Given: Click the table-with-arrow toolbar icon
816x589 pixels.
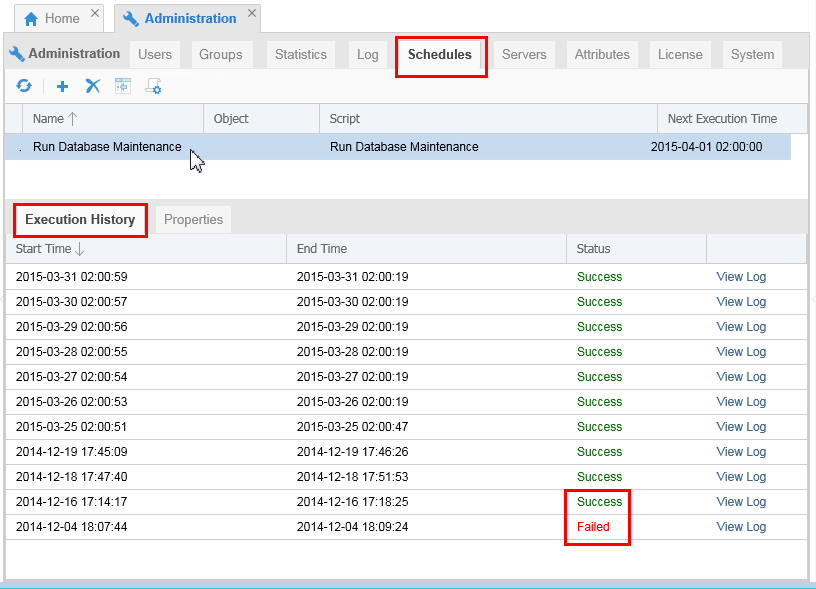Looking at the screenshot, I should (x=123, y=86).
